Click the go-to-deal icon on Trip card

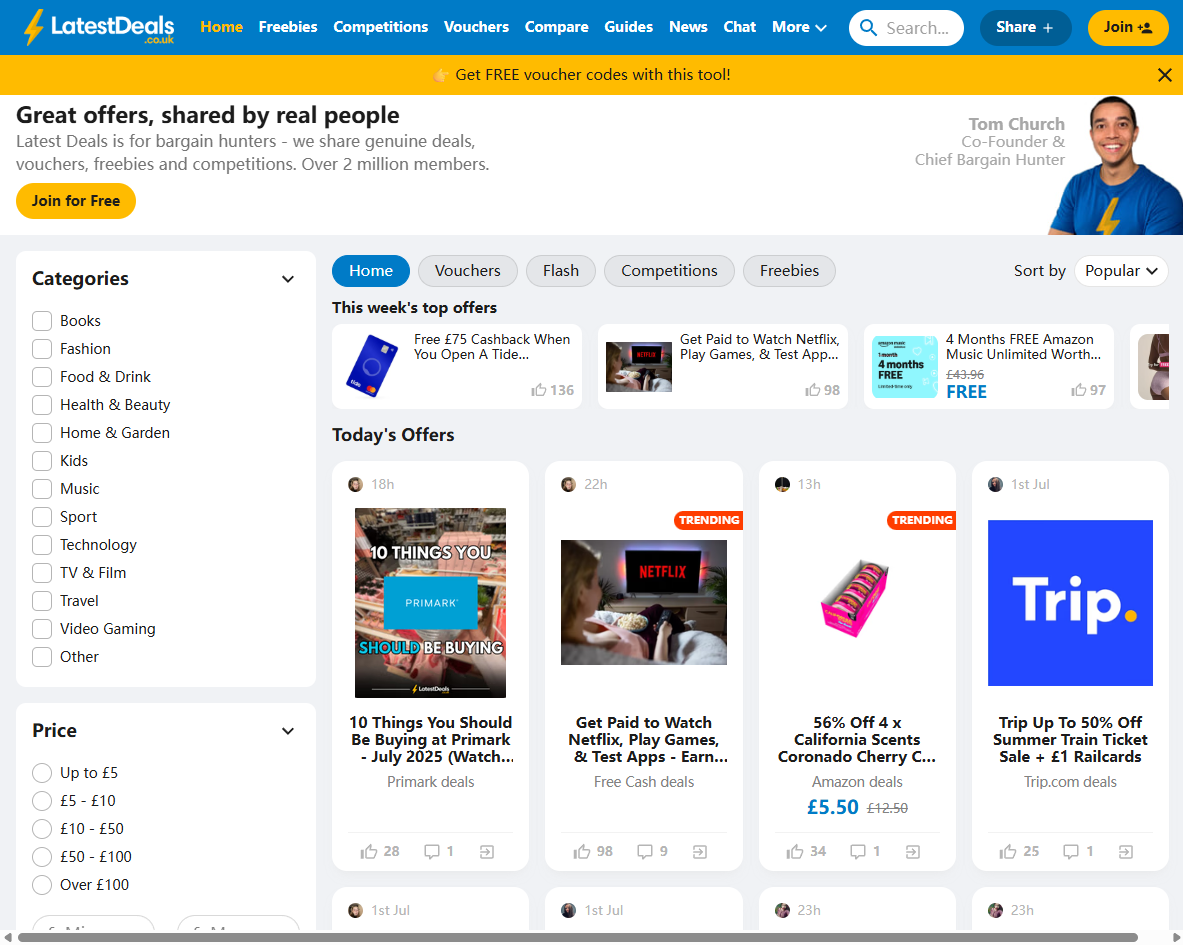[x=1126, y=852]
